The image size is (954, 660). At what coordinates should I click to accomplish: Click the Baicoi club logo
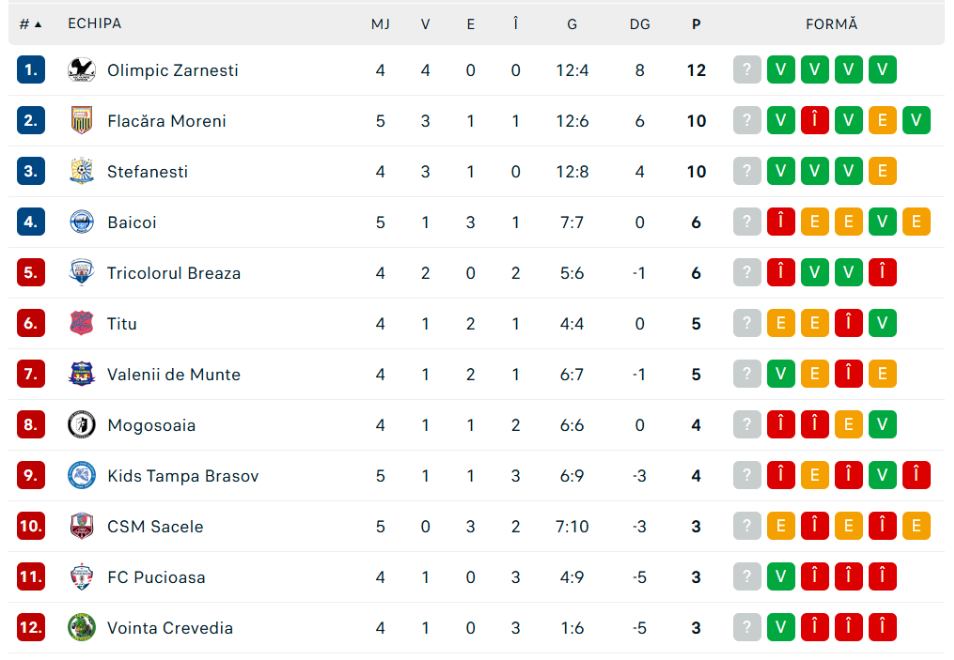coord(82,222)
